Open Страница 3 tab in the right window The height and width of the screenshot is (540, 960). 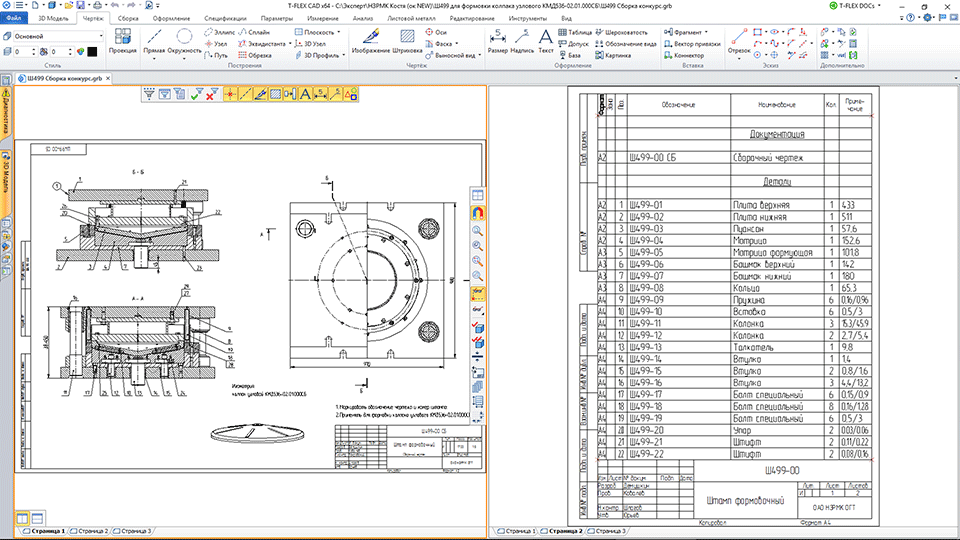[x=607, y=531]
